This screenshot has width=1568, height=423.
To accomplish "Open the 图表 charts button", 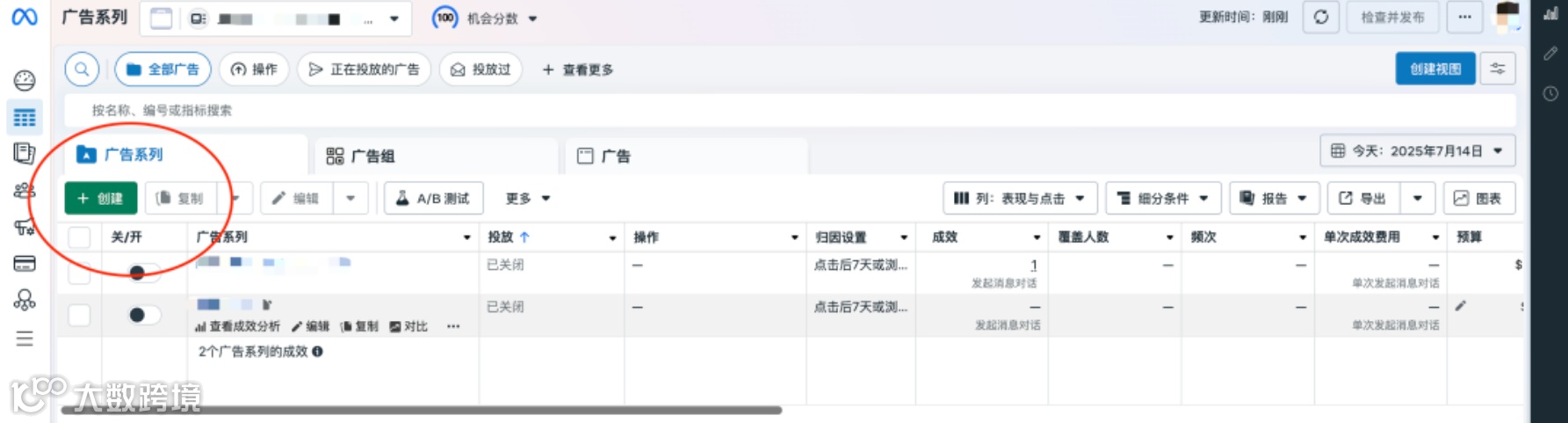I will 1479,198.
